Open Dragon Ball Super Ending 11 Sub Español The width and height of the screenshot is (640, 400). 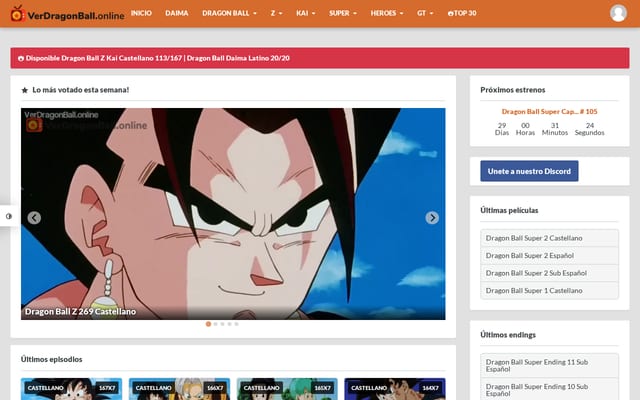tap(549, 365)
